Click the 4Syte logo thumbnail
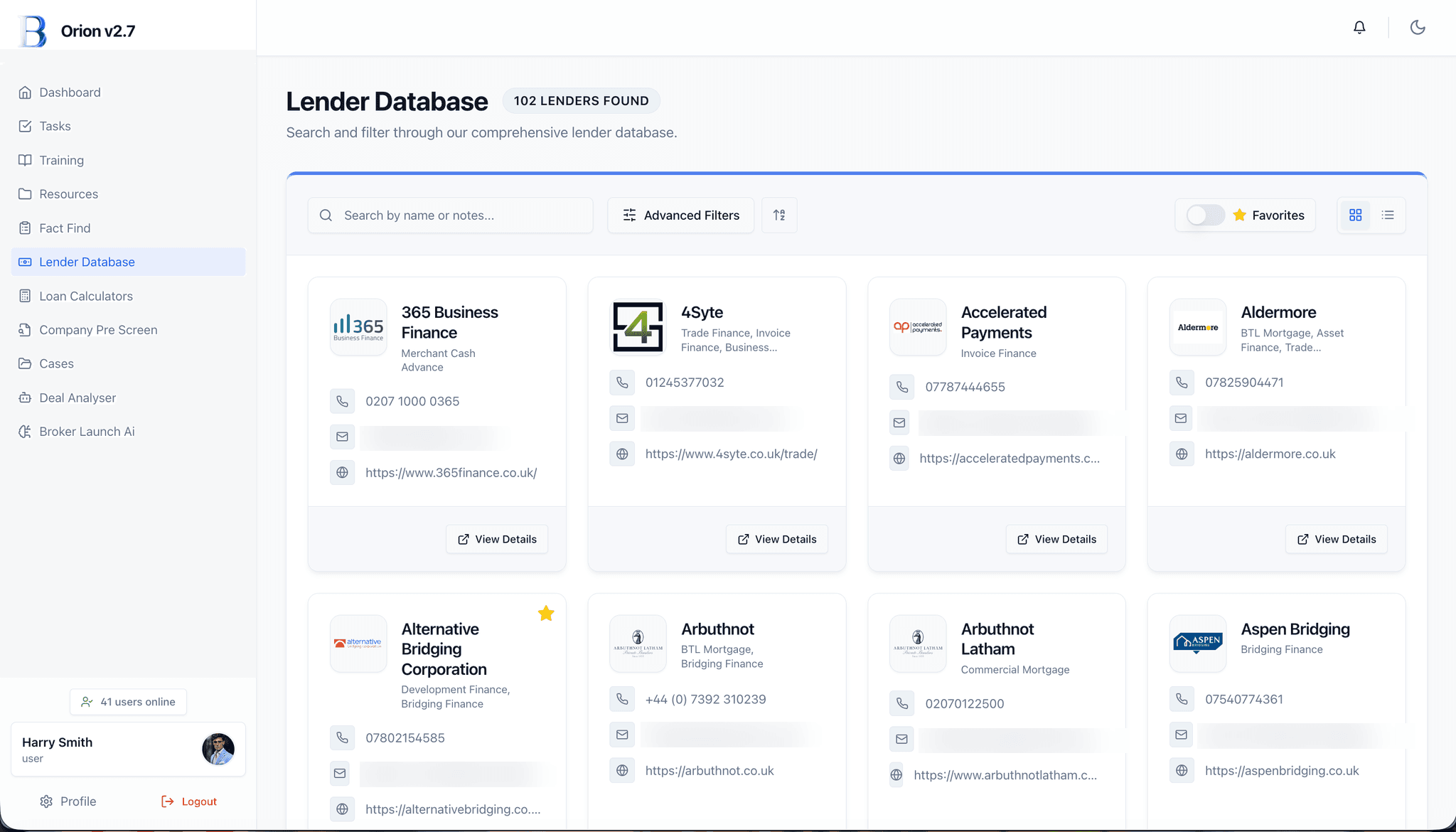1456x832 pixels. coord(638,327)
